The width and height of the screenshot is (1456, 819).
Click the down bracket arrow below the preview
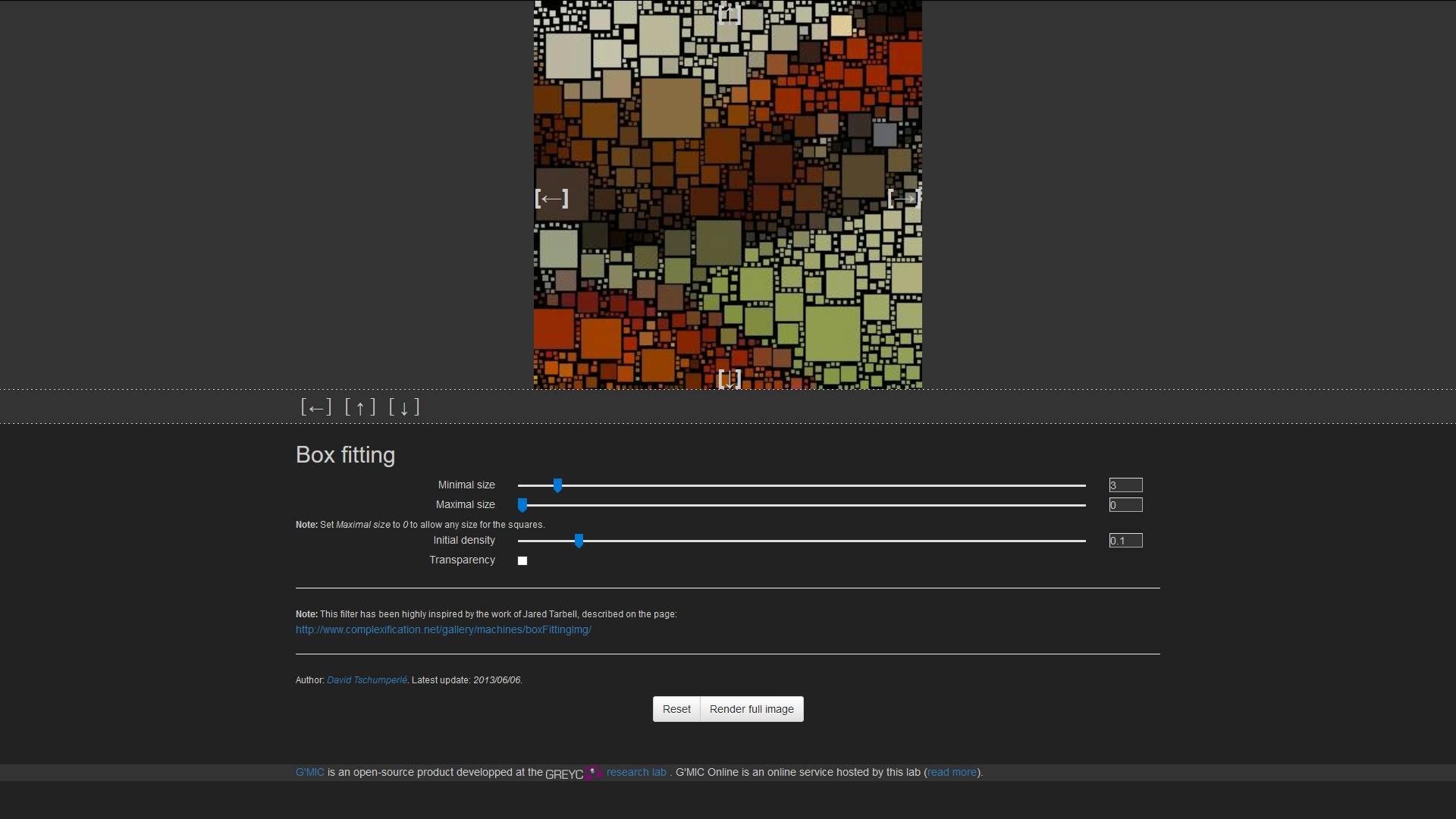pos(404,407)
